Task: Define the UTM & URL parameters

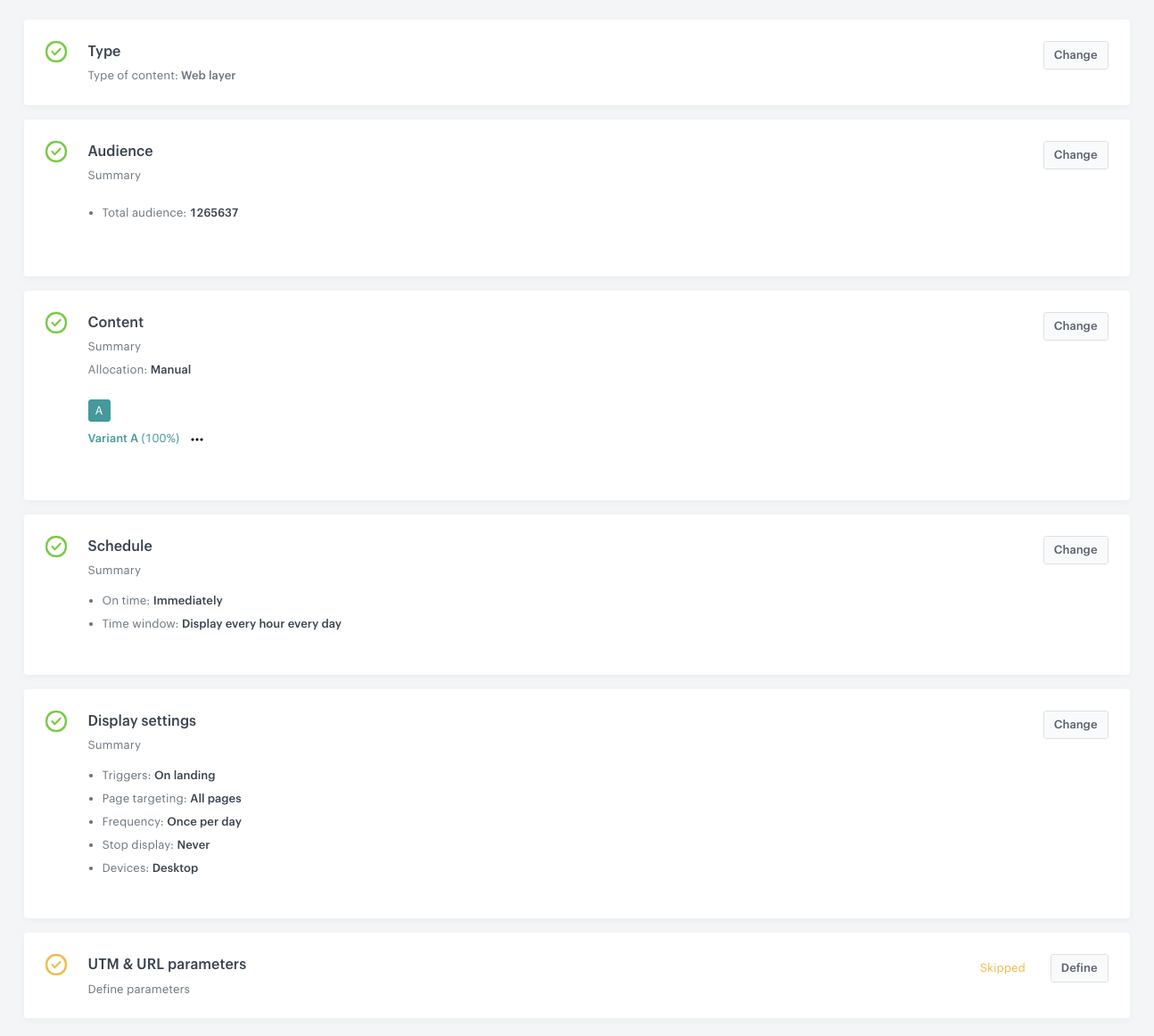Action: tap(1079, 967)
